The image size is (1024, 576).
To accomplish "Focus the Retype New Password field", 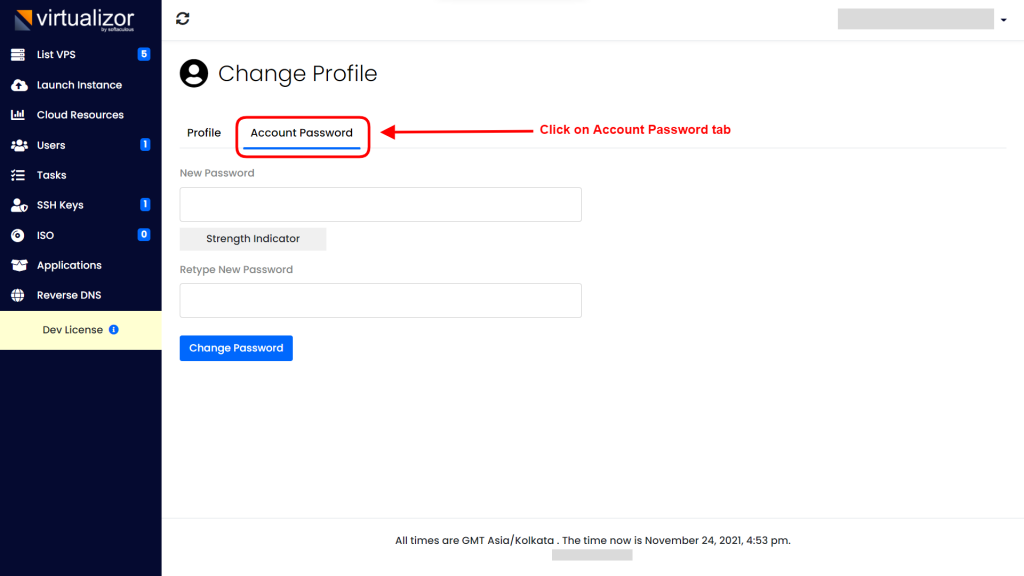I will click(x=381, y=300).
